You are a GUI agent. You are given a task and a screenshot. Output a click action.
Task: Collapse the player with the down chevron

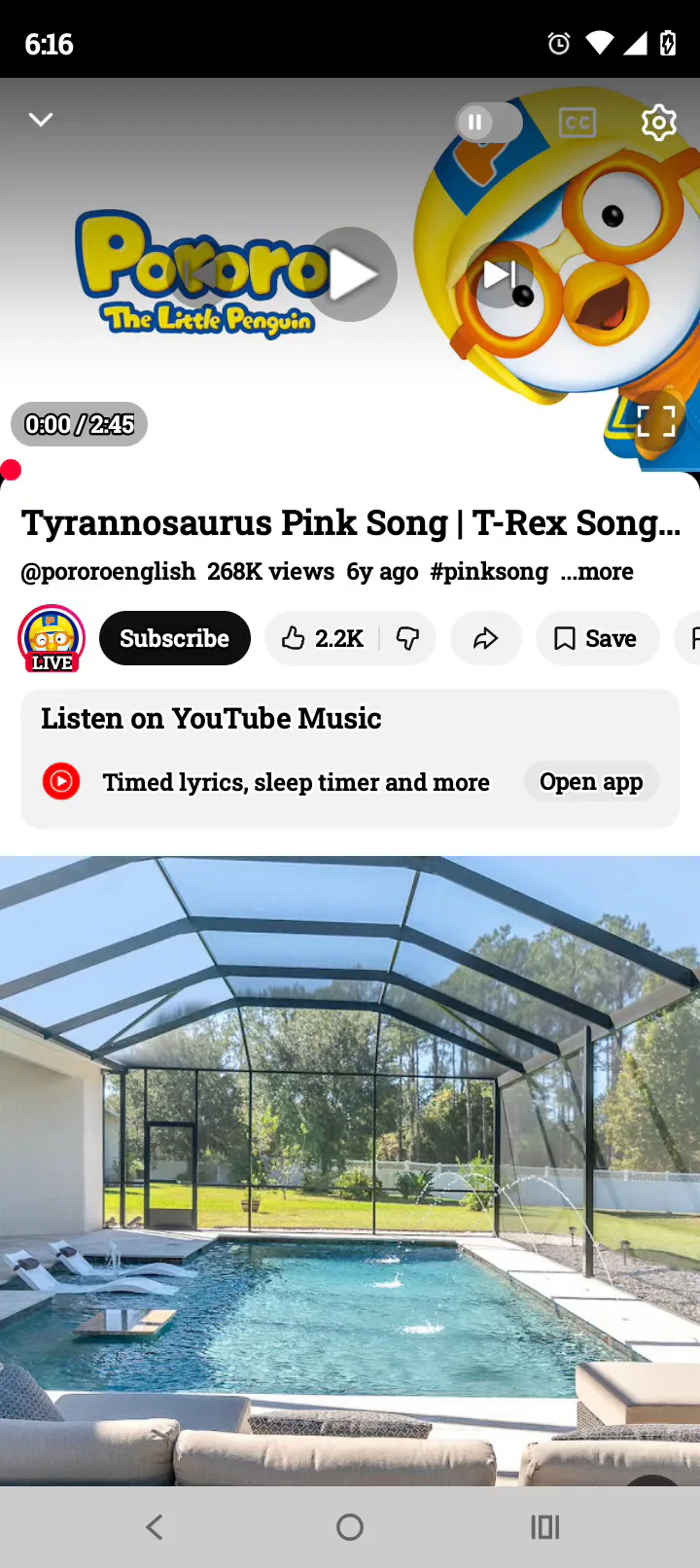coord(41,120)
